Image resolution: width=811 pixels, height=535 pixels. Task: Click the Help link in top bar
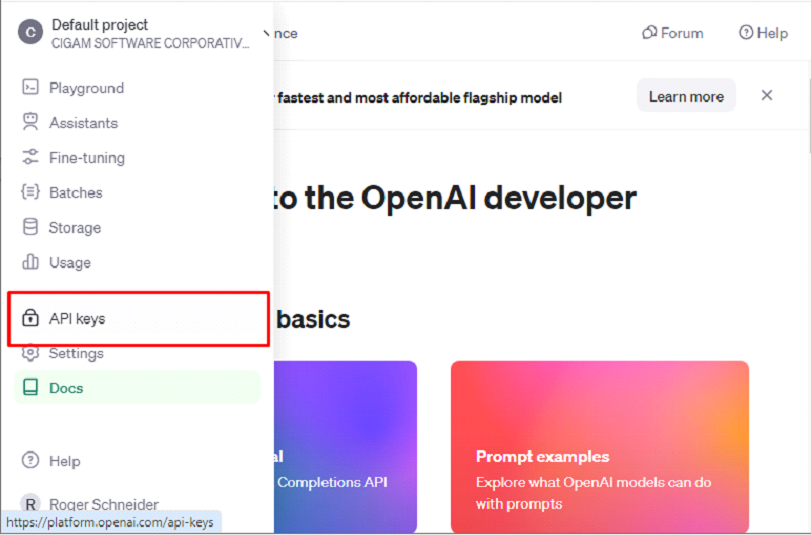(x=763, y=33)
